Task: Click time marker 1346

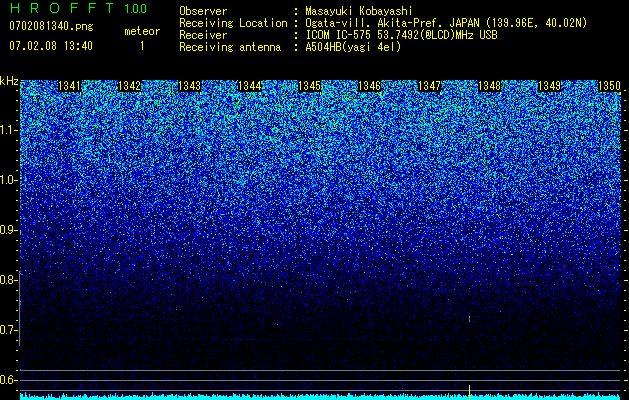Action: coord(369,86)
